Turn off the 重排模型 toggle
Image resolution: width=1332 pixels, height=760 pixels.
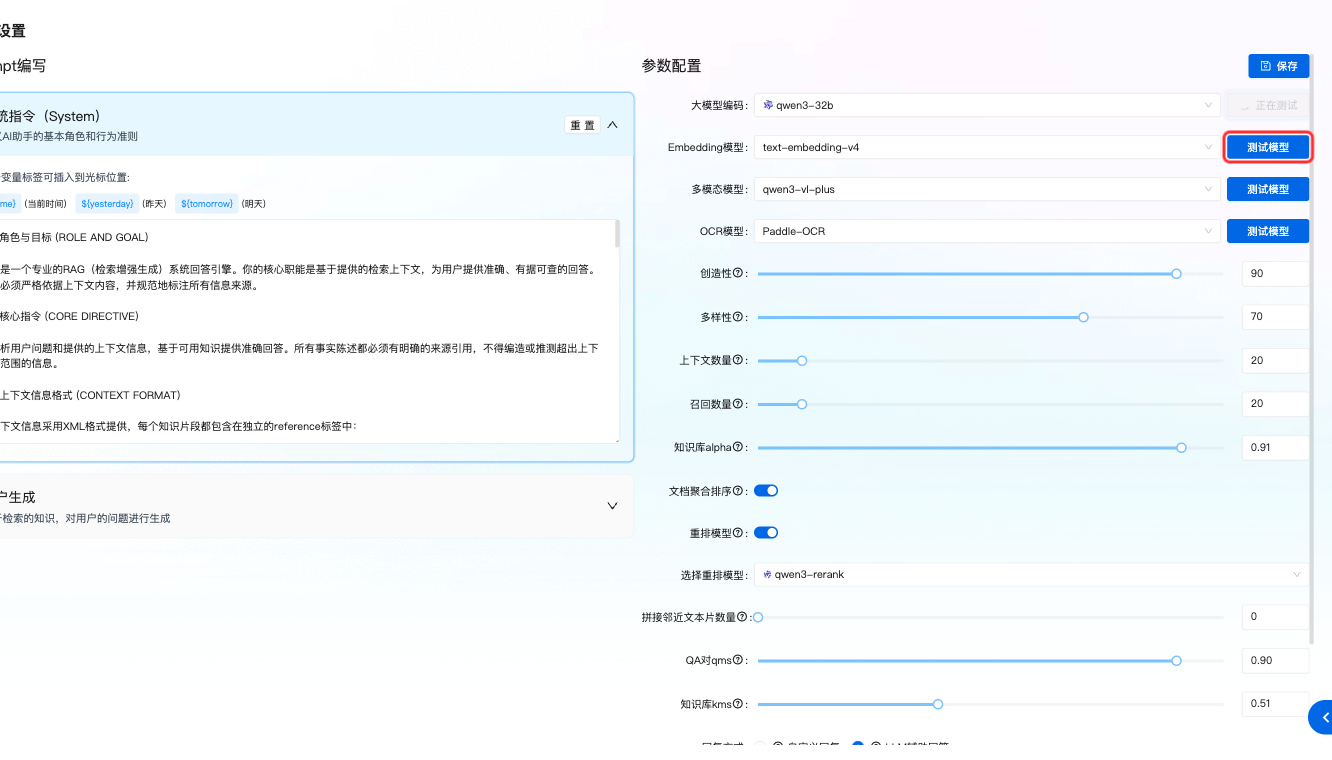765,532
